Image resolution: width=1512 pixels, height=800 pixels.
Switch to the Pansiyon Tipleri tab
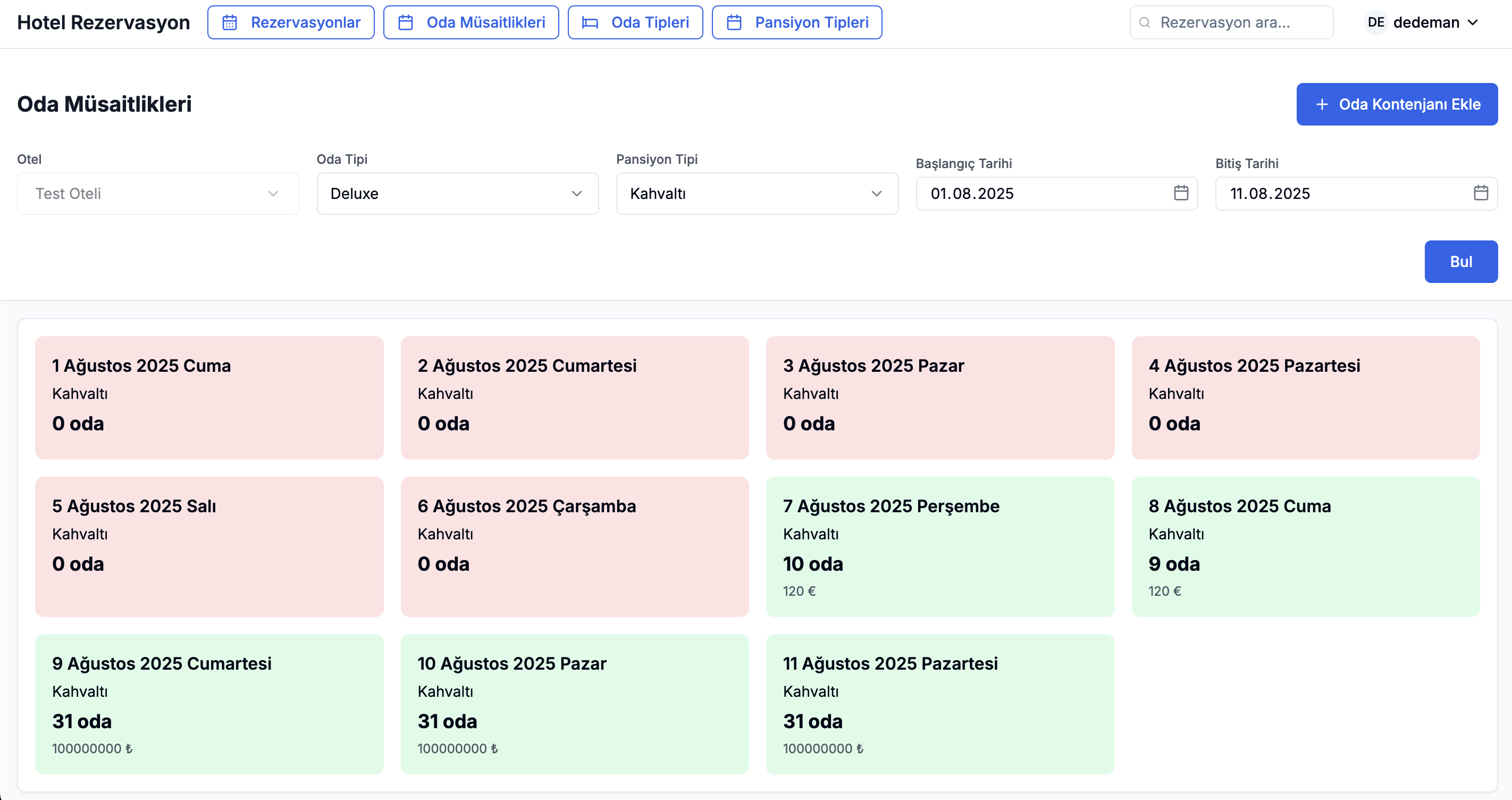[x=797, y=22]
